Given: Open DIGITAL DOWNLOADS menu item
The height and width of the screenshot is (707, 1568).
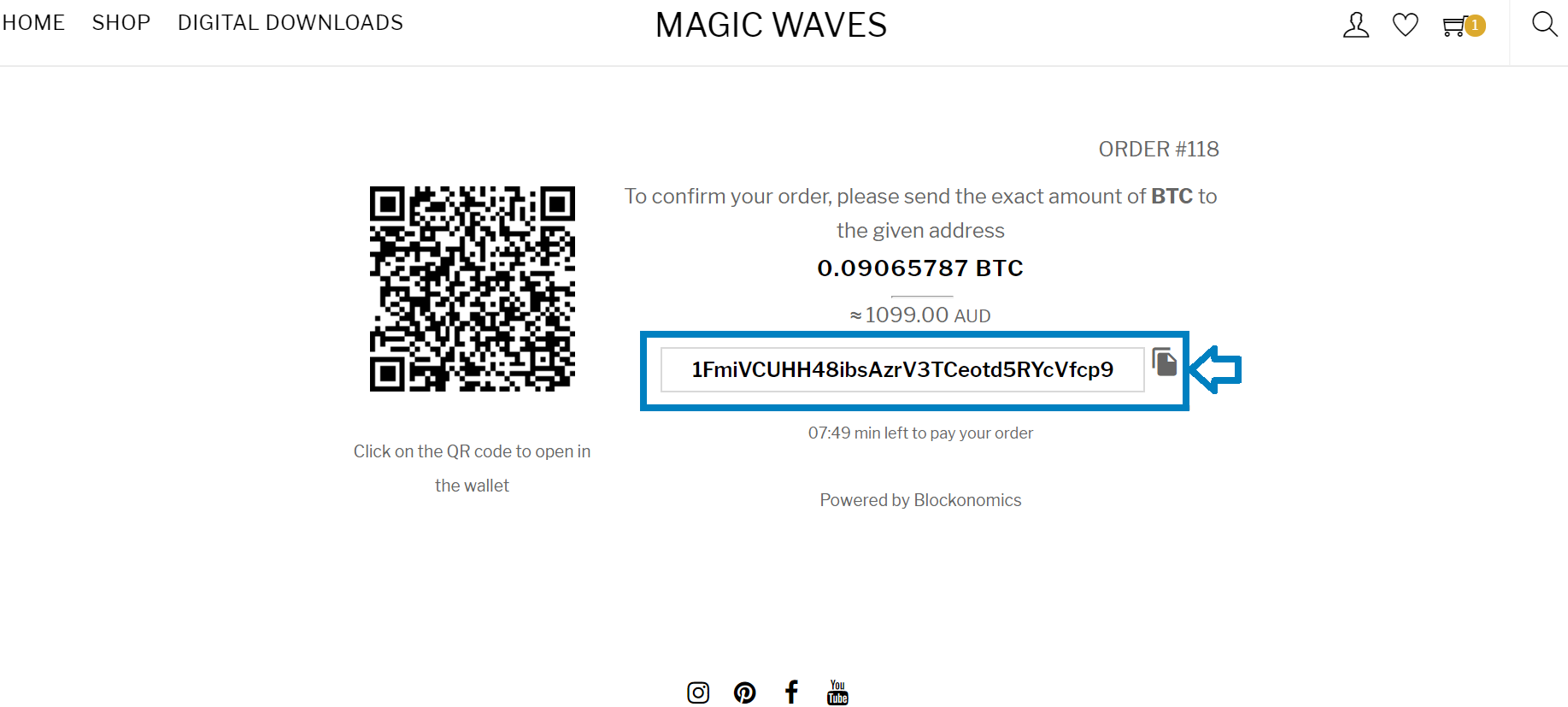Looking at the screenshot, I should pos(291,23).
